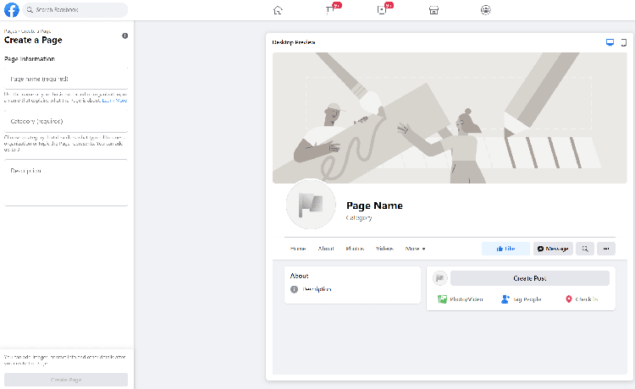The width and height of the screenshot is (635, 389).
Task: Click the Tag People option
Action: (x=521, y=299)
